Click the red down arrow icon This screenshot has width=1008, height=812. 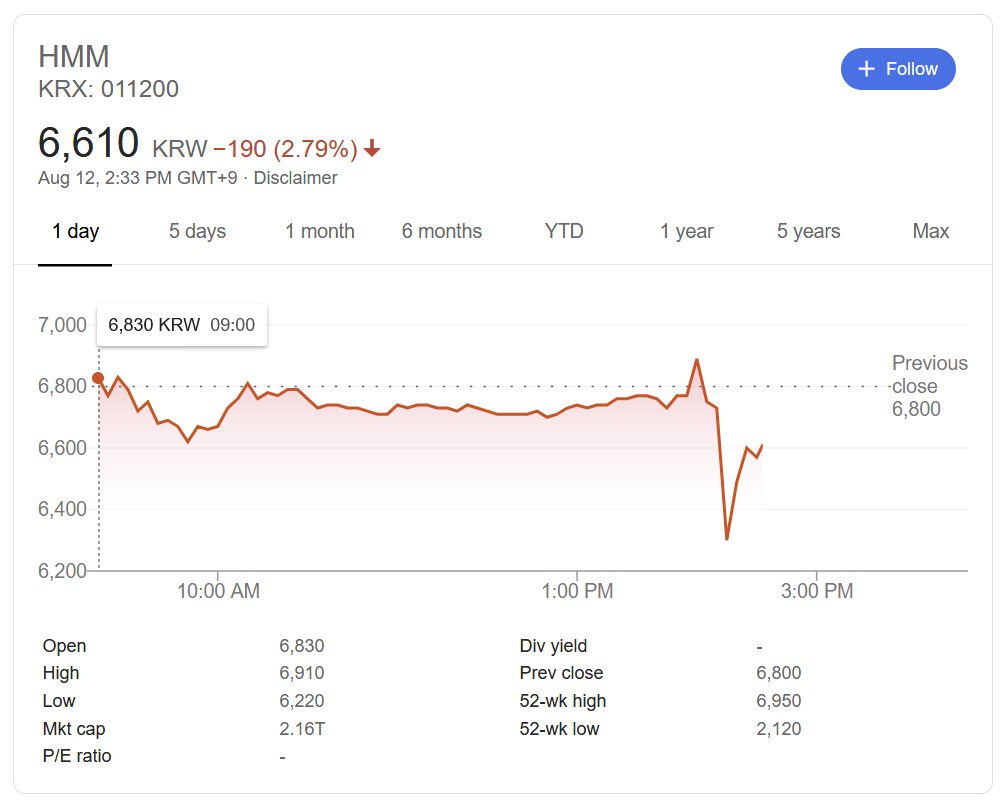pyautogui.click(x=372, y=149)
